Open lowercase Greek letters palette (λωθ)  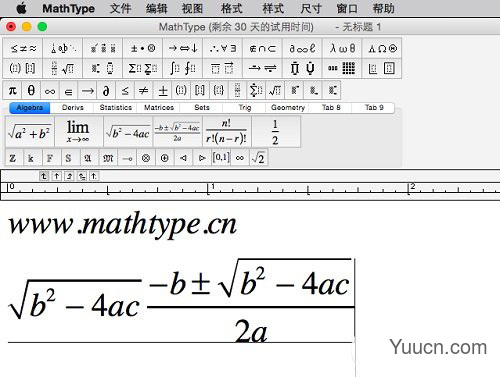(342, 49)
